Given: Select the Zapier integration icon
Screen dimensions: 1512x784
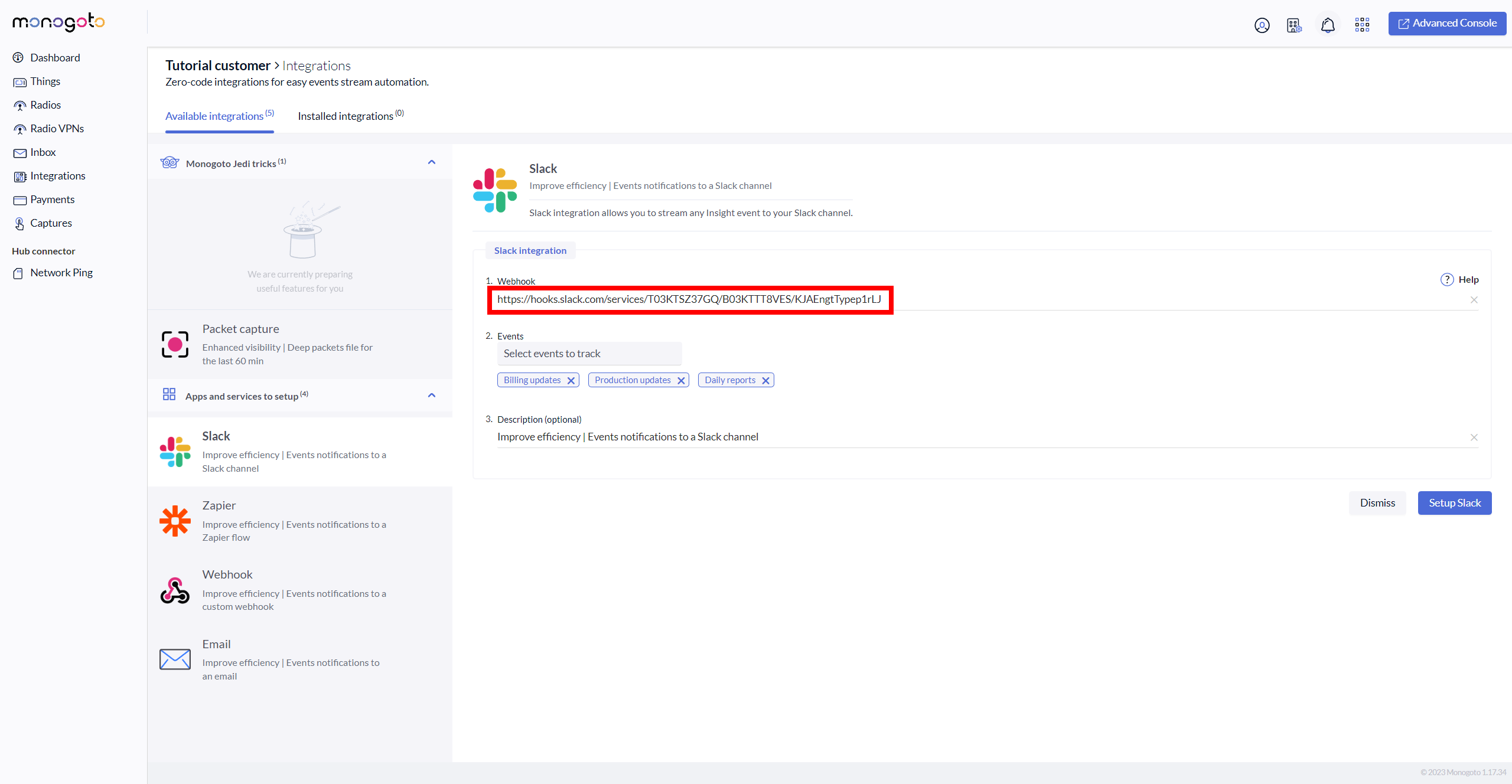Looking at the screenshot, I should tap(175, 521).
